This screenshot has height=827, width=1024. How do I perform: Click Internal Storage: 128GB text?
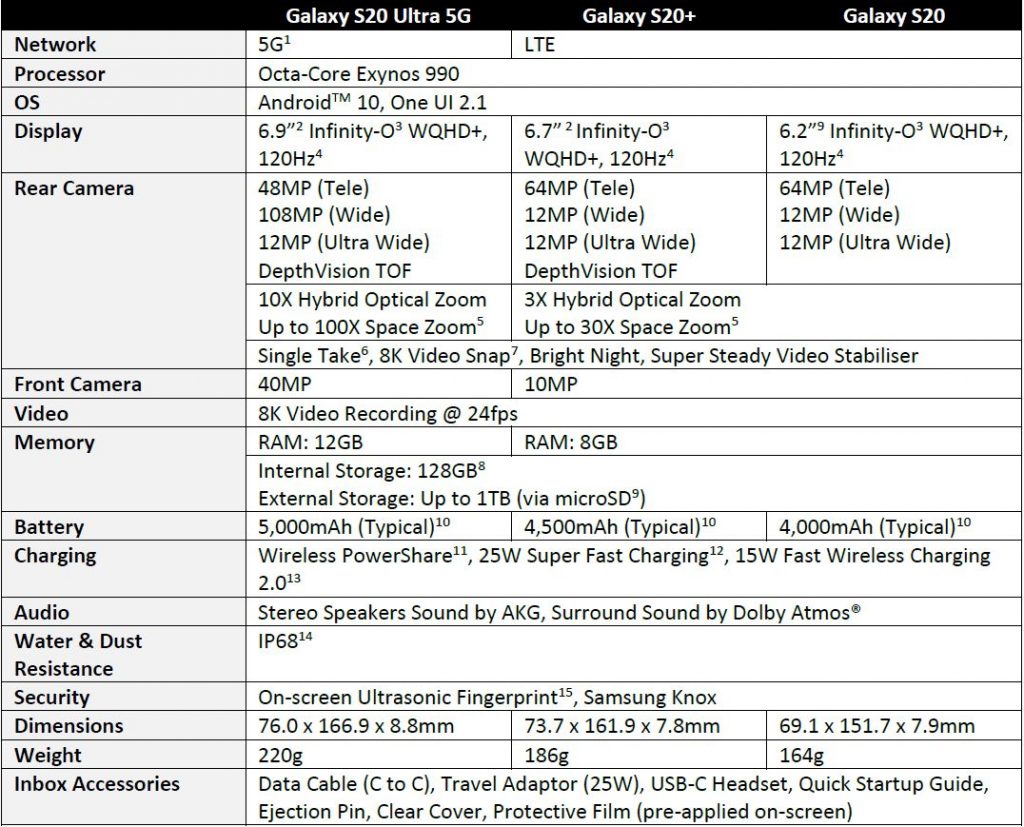pos(372,470)
